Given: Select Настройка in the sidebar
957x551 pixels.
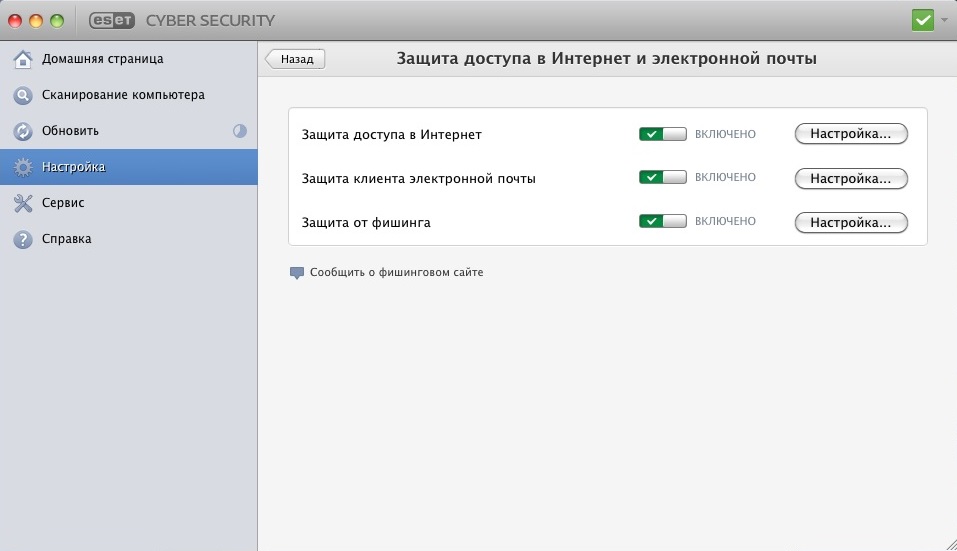Looking at the screenshot, I should click(129, 167).
